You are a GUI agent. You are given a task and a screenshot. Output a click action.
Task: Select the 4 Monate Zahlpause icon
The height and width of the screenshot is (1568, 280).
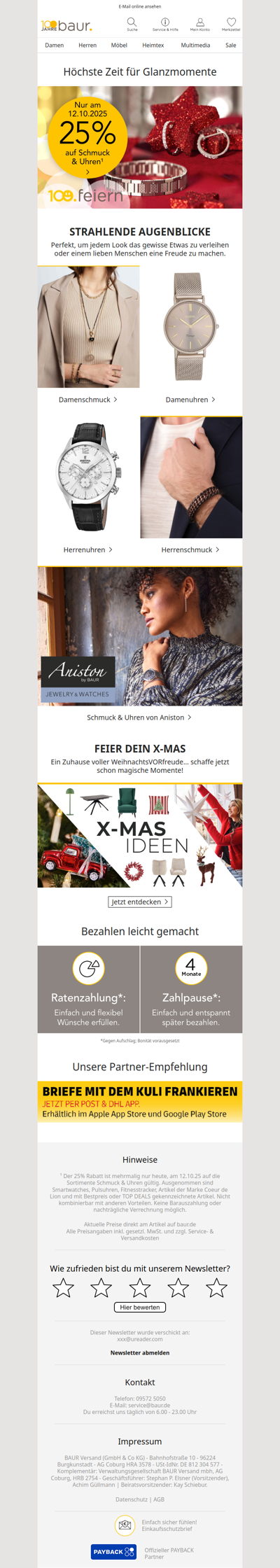[191, 968]
